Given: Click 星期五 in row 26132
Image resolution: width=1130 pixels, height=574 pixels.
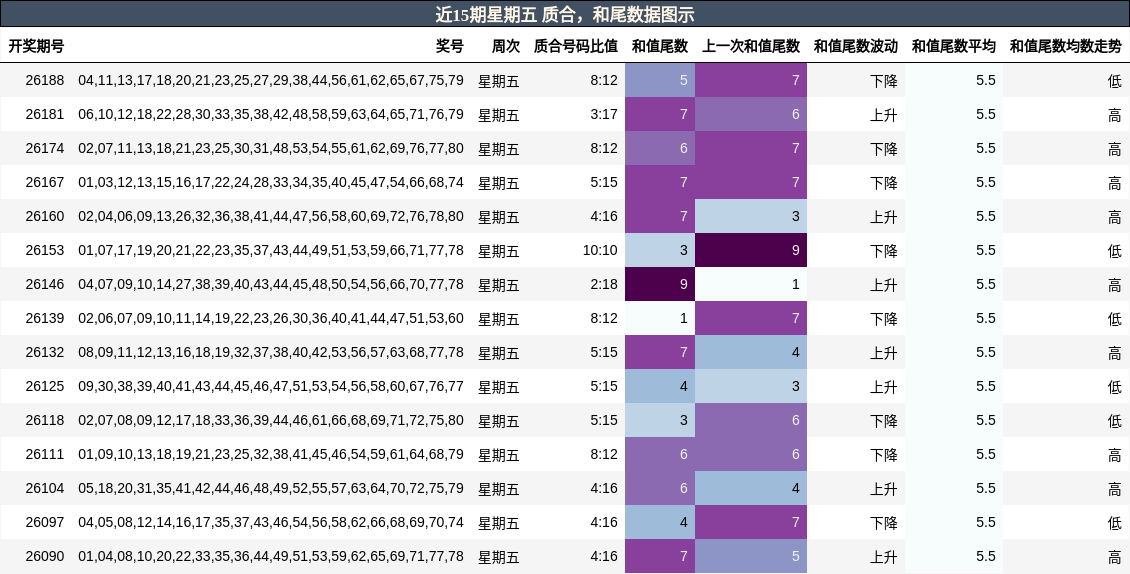Looking at the screenshot, I should [x=499, y=353].
